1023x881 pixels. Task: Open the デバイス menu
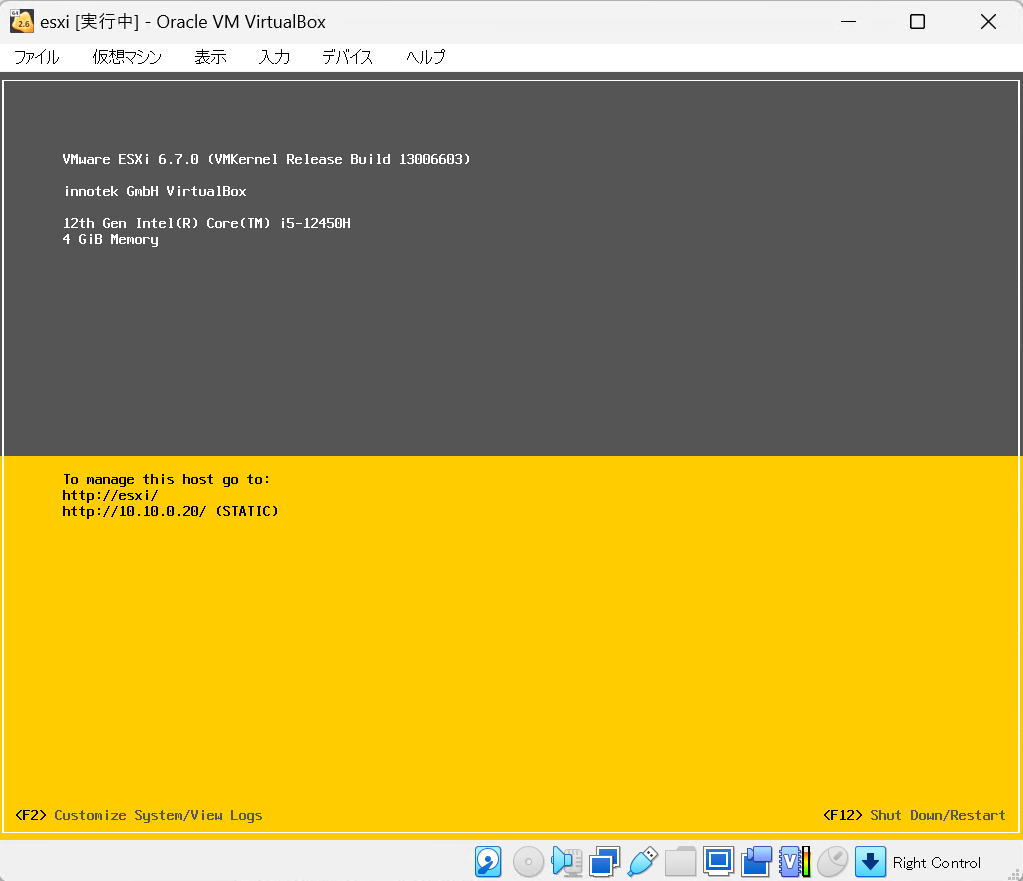347,57
